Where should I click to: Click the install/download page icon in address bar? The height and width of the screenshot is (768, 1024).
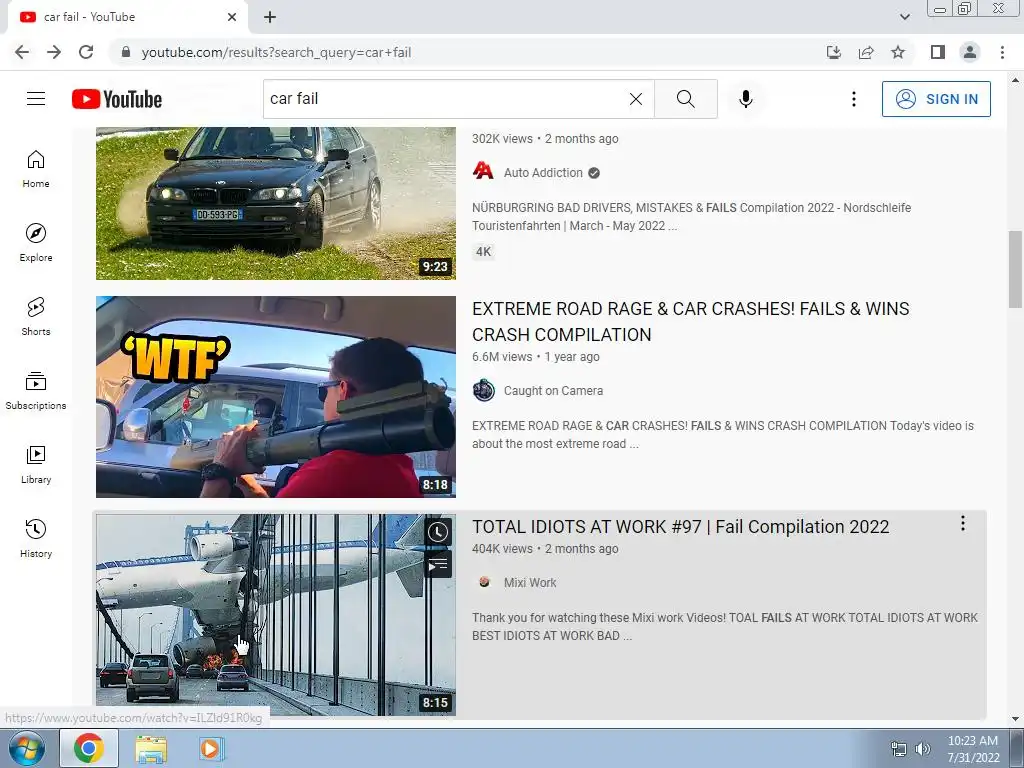(x=834, y=52)
